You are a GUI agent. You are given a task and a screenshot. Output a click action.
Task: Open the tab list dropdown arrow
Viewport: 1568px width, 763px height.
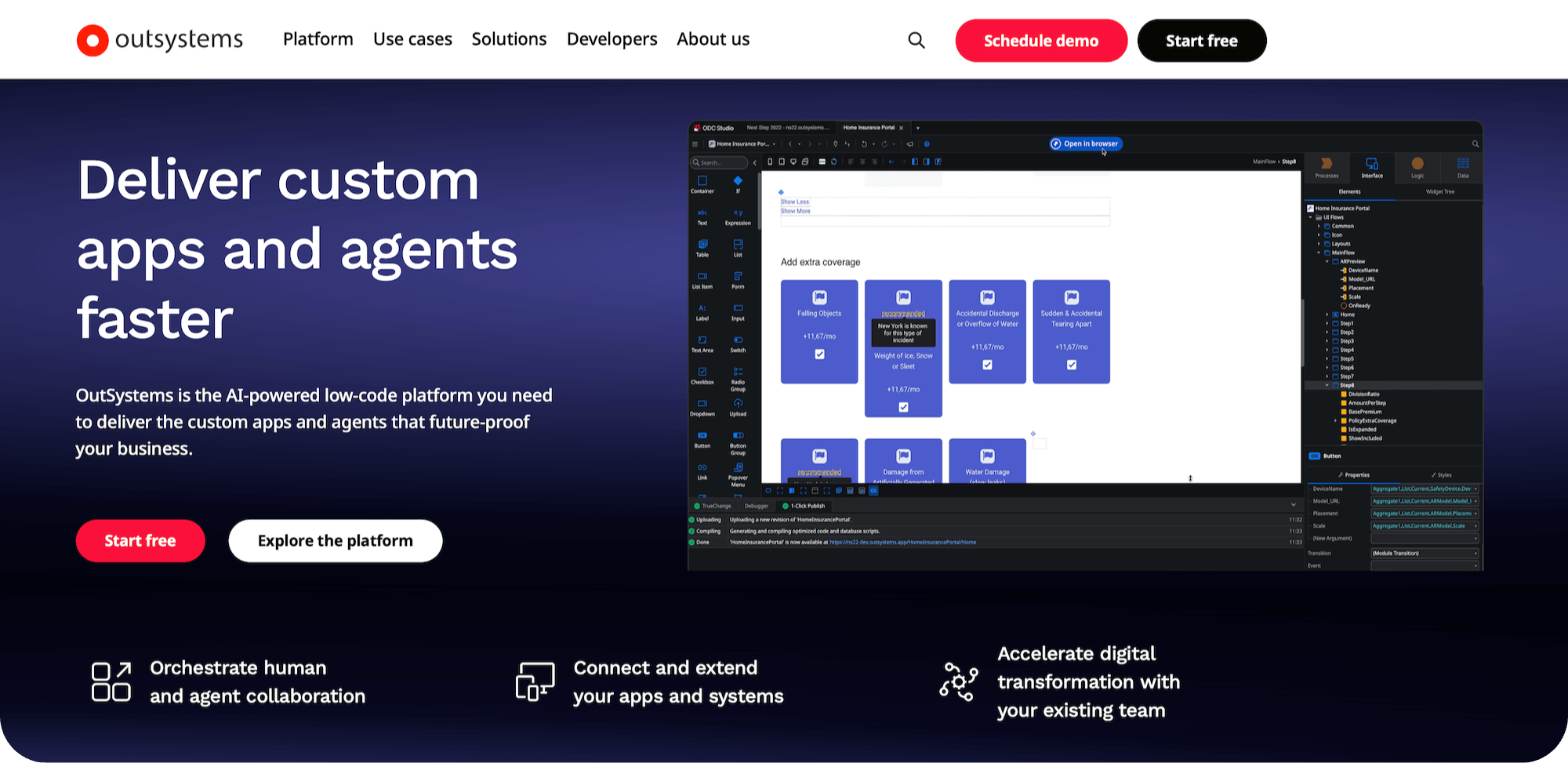918,128
